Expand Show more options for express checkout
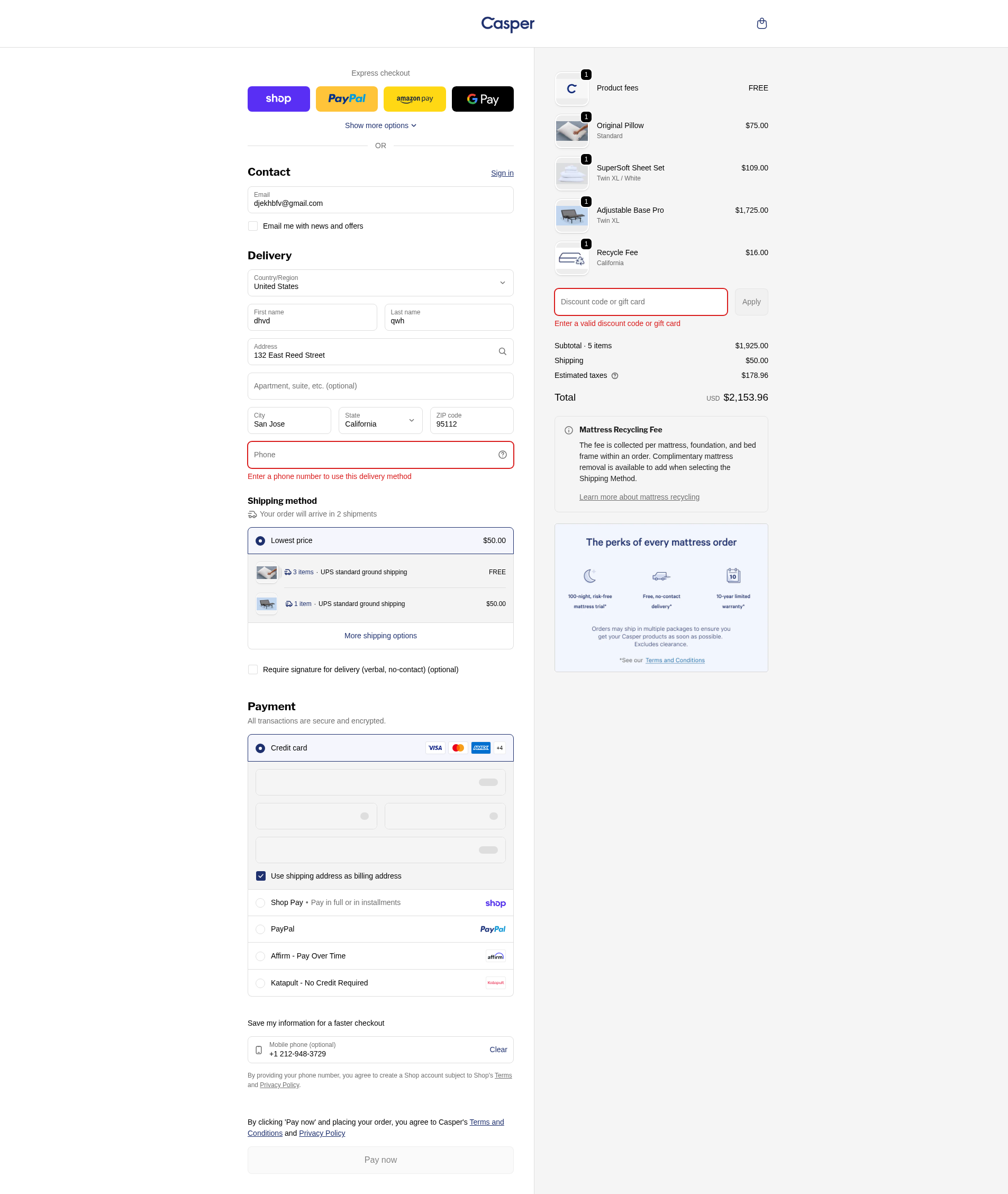The width and height of the screenshot is (1008, 1194). coord(380,126)
